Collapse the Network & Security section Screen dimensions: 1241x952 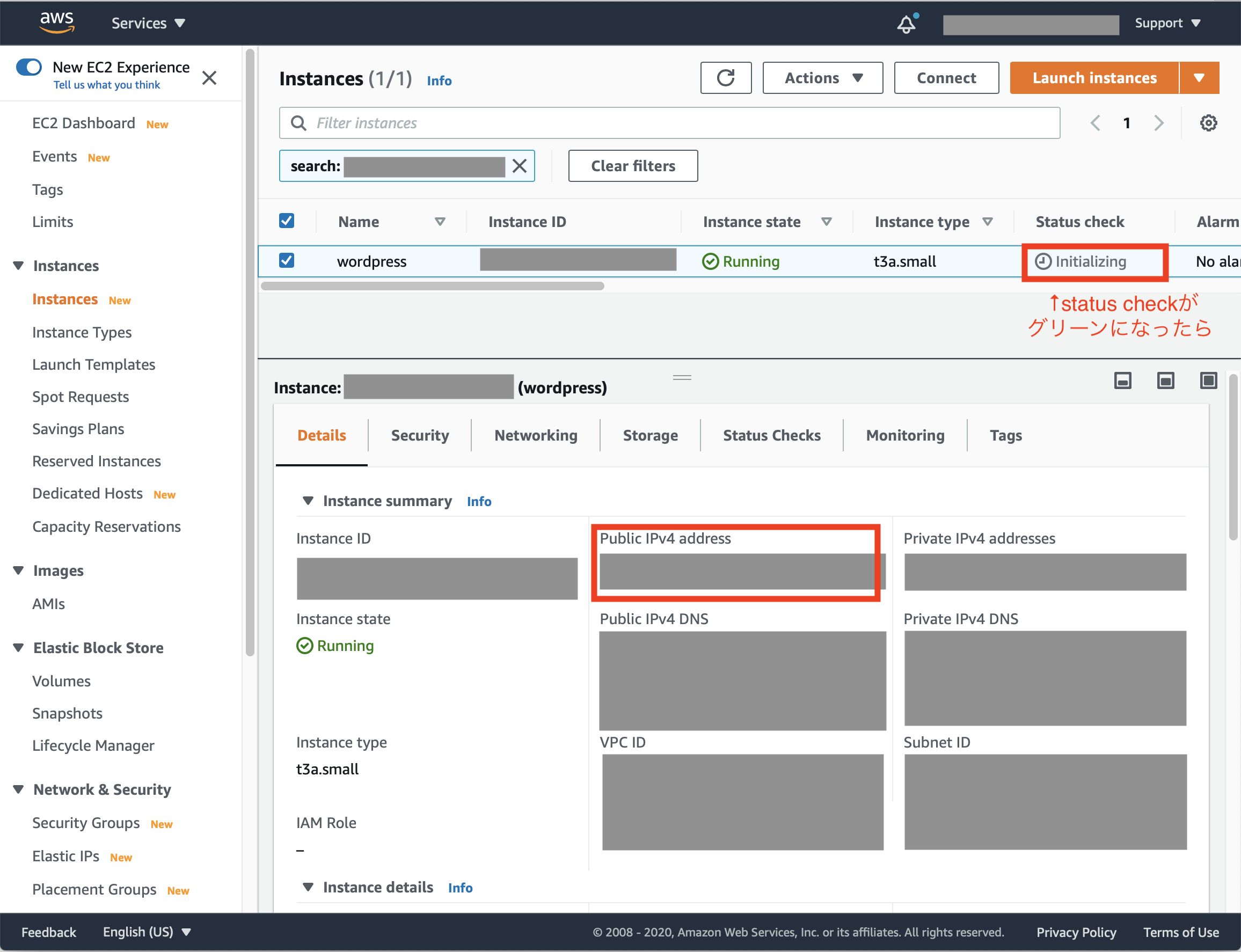(x=18, y=789)
